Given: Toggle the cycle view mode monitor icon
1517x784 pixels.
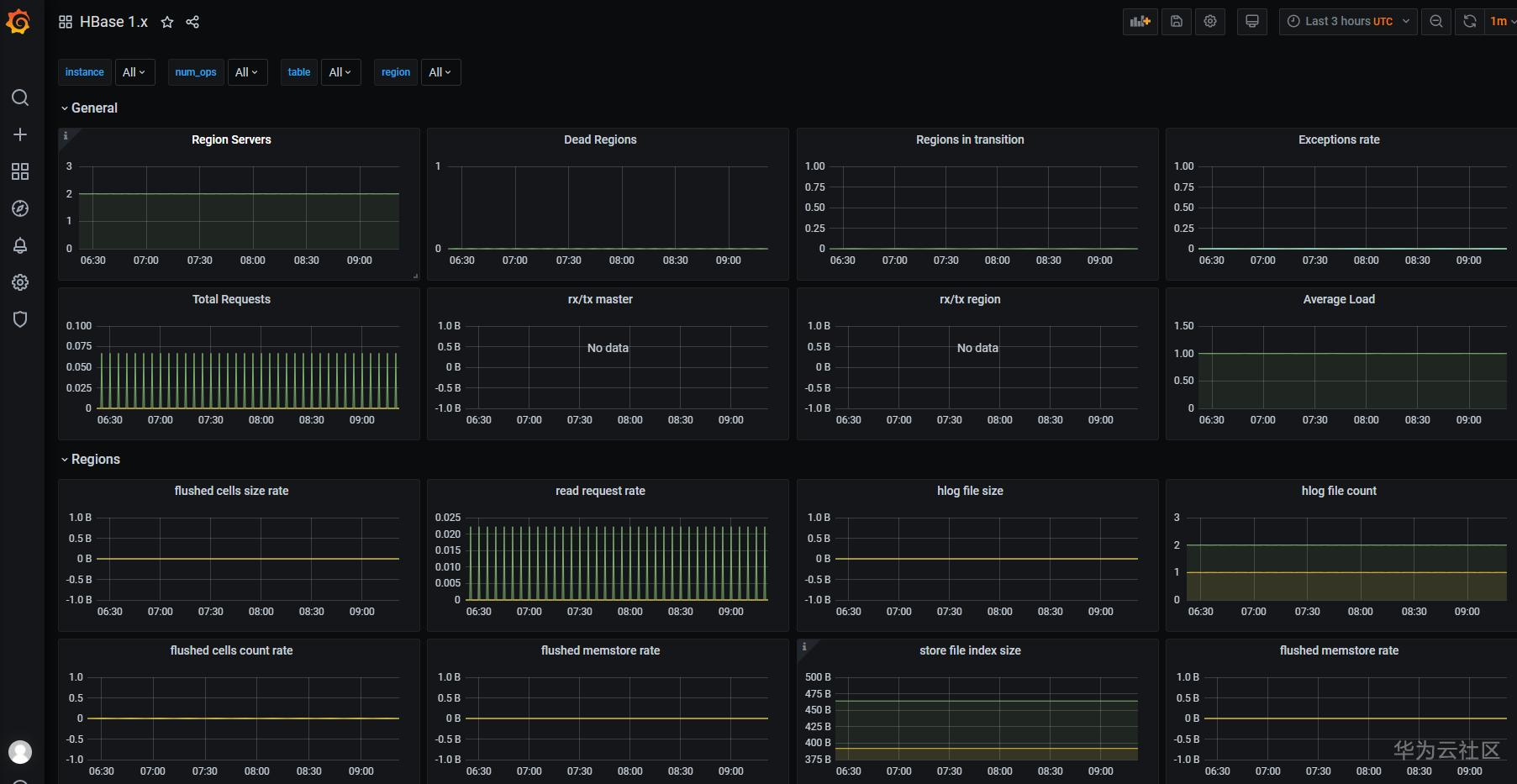Looking at the screenshot, I should tap(1252, 22).
